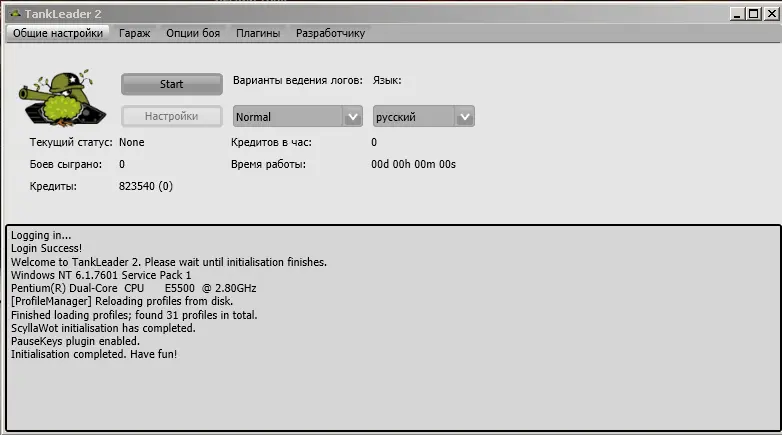Click the Настройки button
The width and height of the screenshot is (782, 435).
pos(172,116)
